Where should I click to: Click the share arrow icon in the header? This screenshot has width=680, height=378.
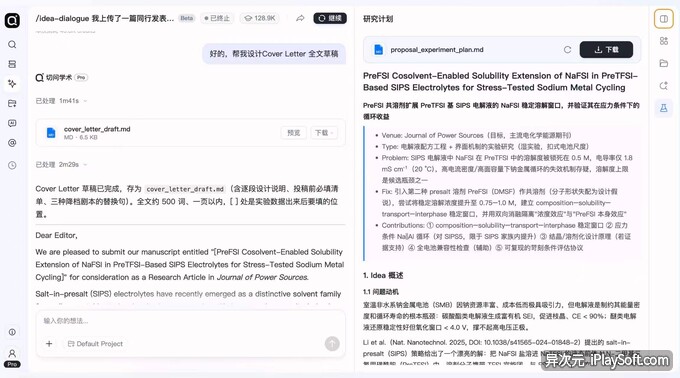point(300,18)
